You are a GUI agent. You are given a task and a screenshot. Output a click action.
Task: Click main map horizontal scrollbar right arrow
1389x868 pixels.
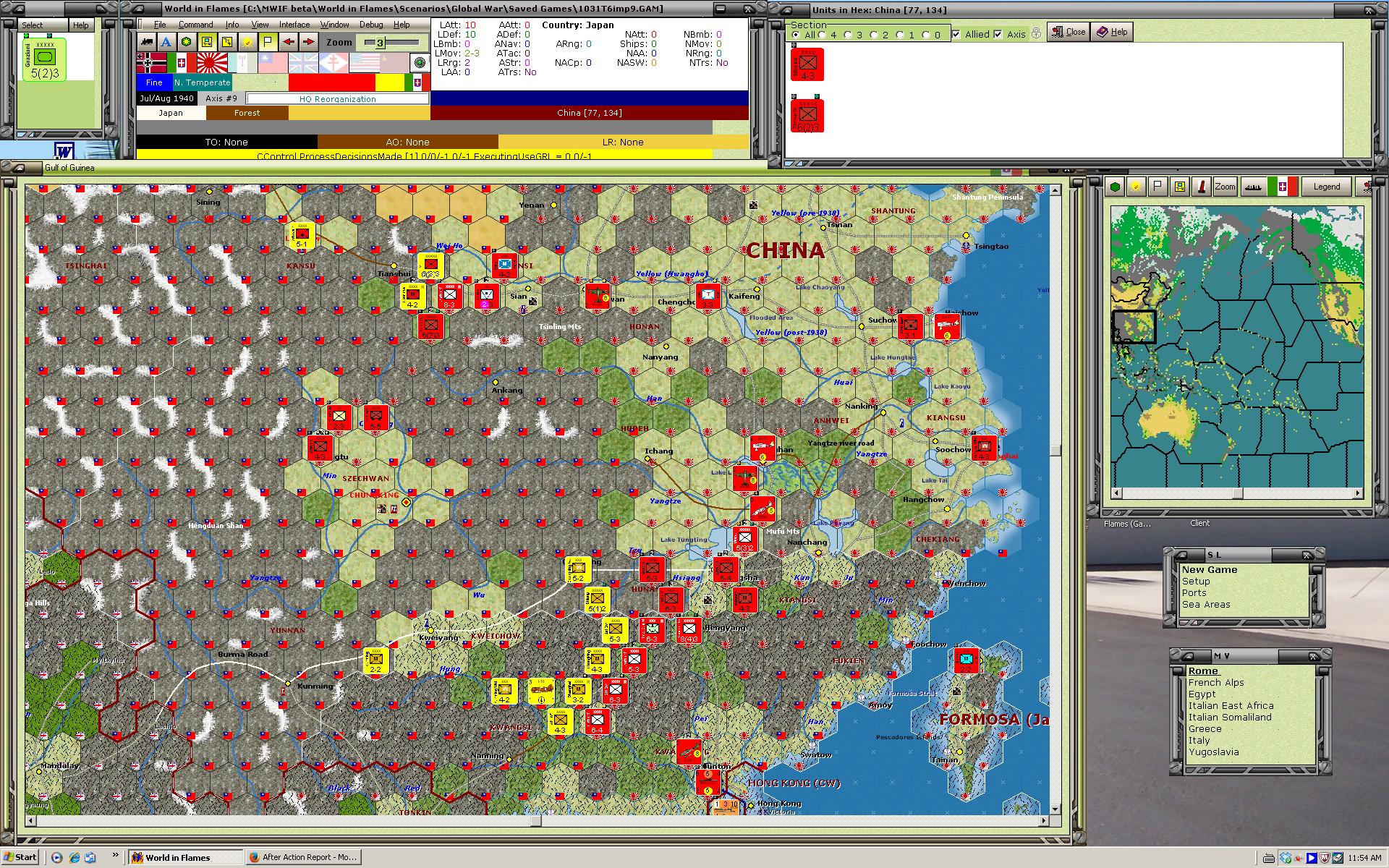[1044, 821]
